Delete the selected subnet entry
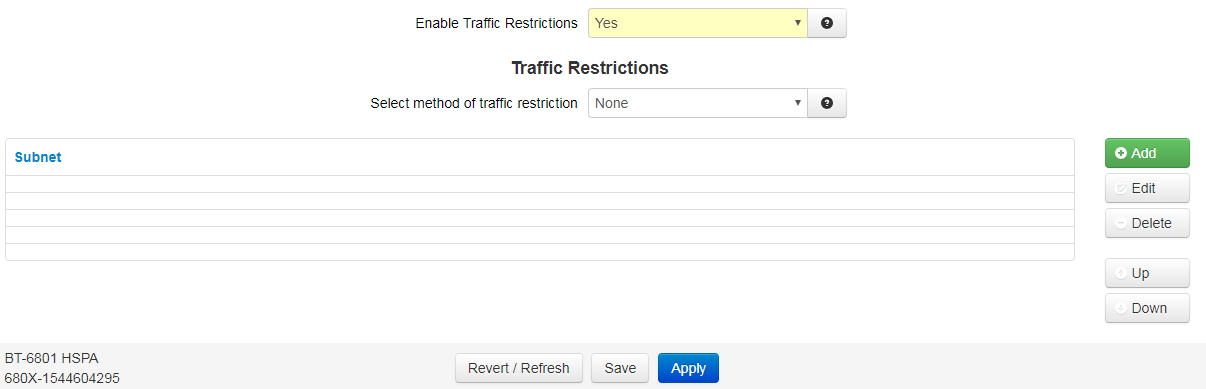This screenshot has height=389, width=1206. (x=1147, y=223)
